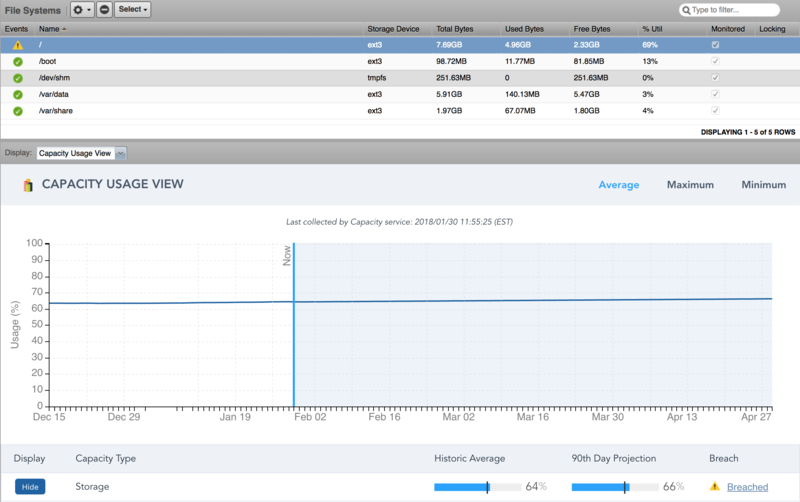Click the Locking column header
This screenshot has height=502, width=800.
[772, 29]
